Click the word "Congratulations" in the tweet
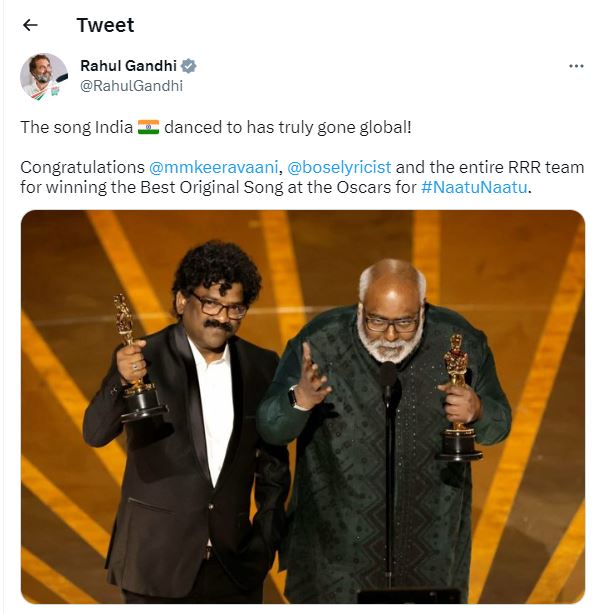Image resolution: width=601 pixels, height=613 pixels. pyautogui.click(x=82, y=167)
